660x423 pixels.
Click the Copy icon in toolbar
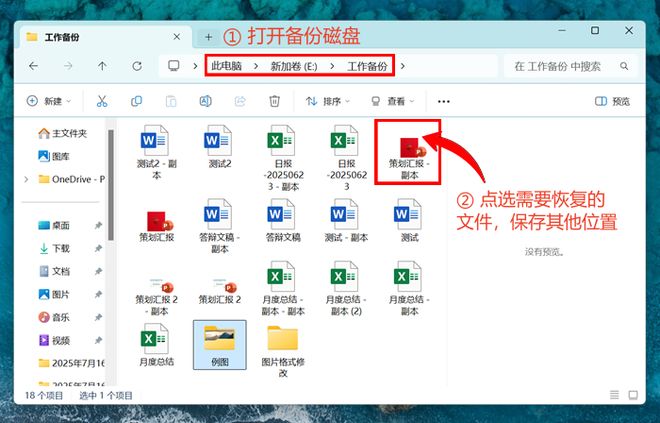(x=136, y=101)
